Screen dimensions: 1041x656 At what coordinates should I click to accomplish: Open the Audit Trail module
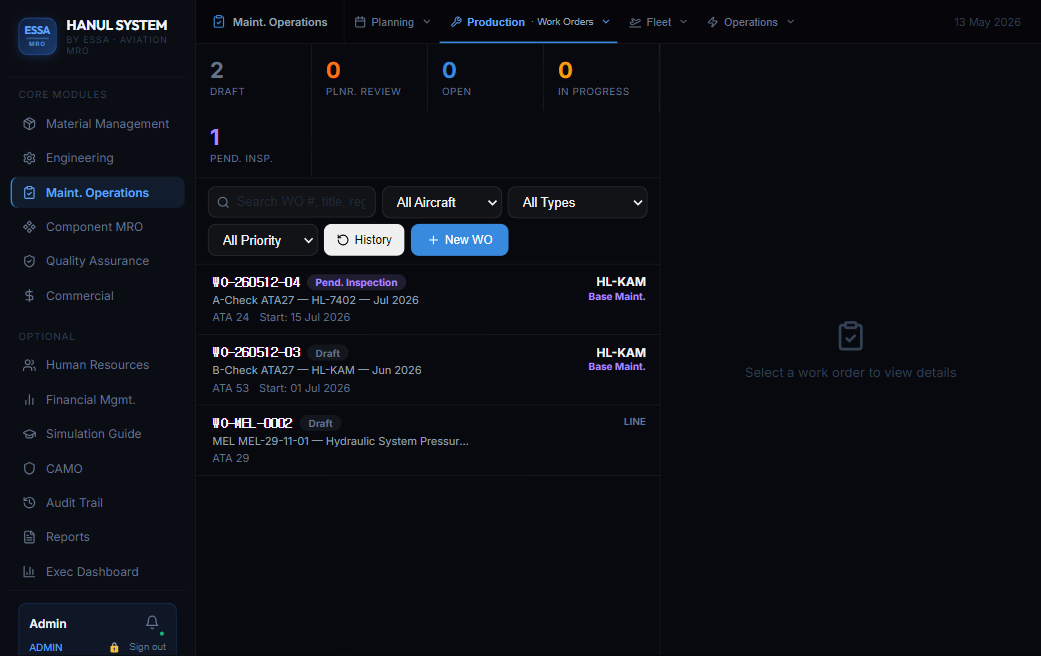(98, 503)
